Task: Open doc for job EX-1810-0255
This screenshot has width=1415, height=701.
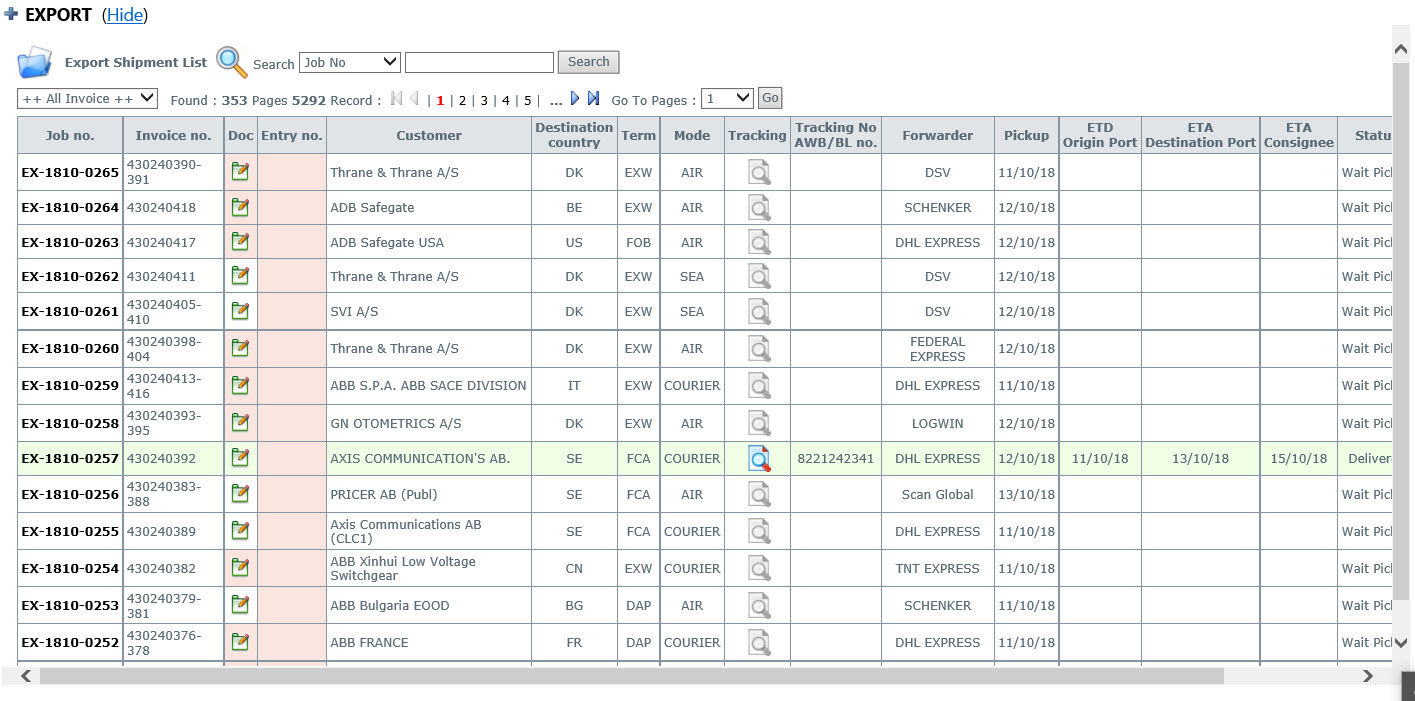Action: pos(240,530)
